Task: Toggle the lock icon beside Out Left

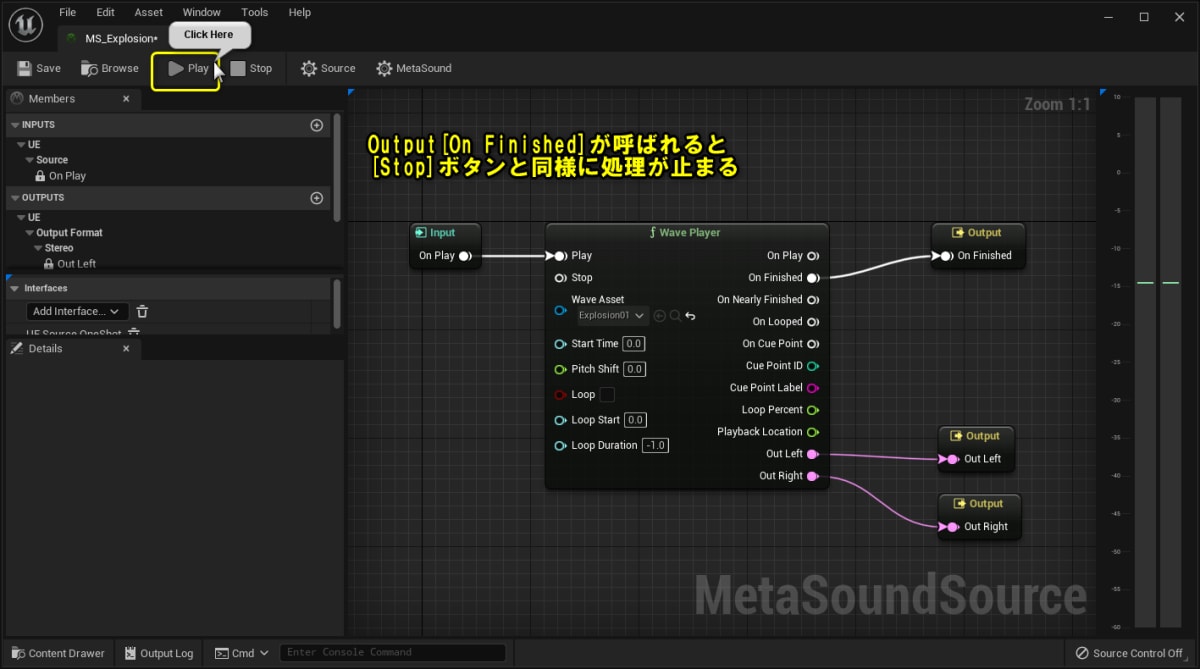Action: click(x=49, y=263)
